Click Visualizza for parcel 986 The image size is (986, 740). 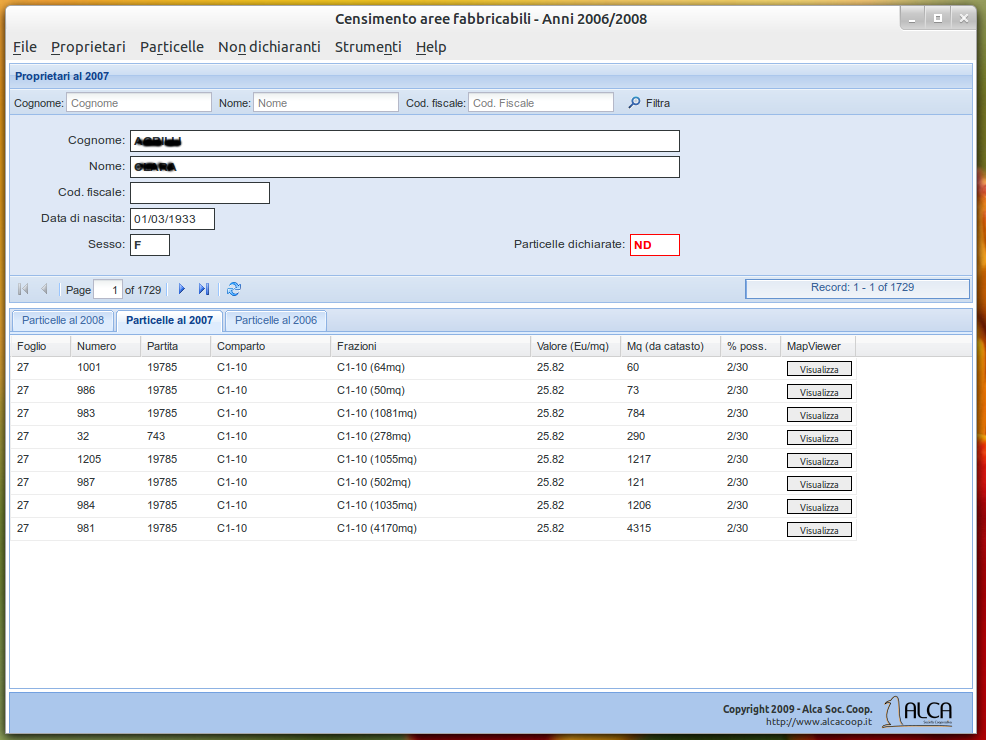819,392
